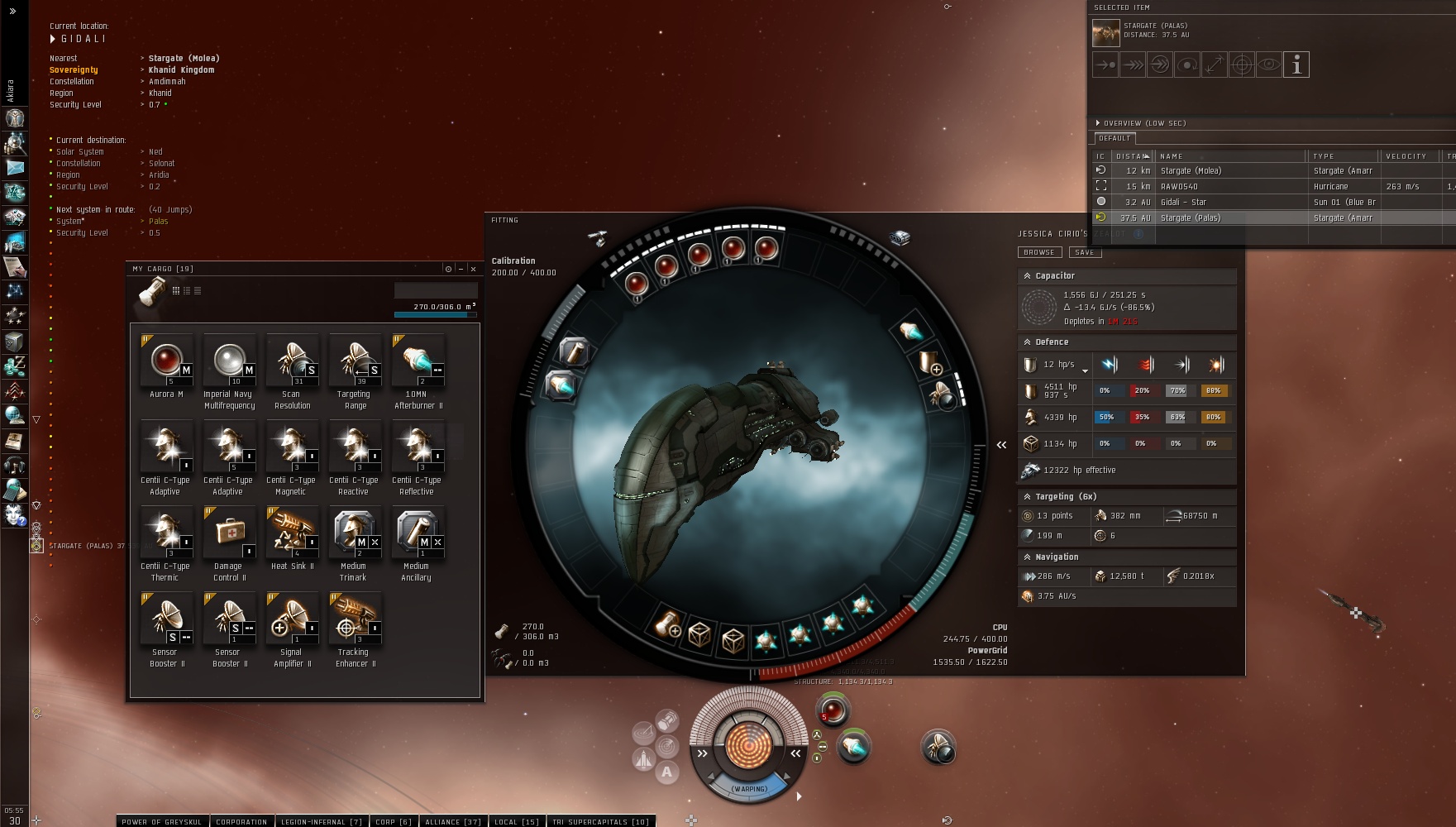Show info for the selected Palas stargate
1456x827 pixels.
click(1296, 65)
